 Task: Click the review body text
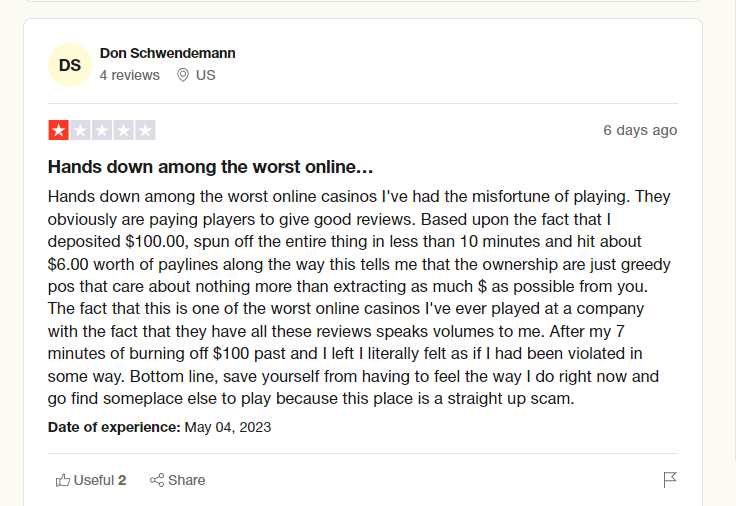coord(359,297)
